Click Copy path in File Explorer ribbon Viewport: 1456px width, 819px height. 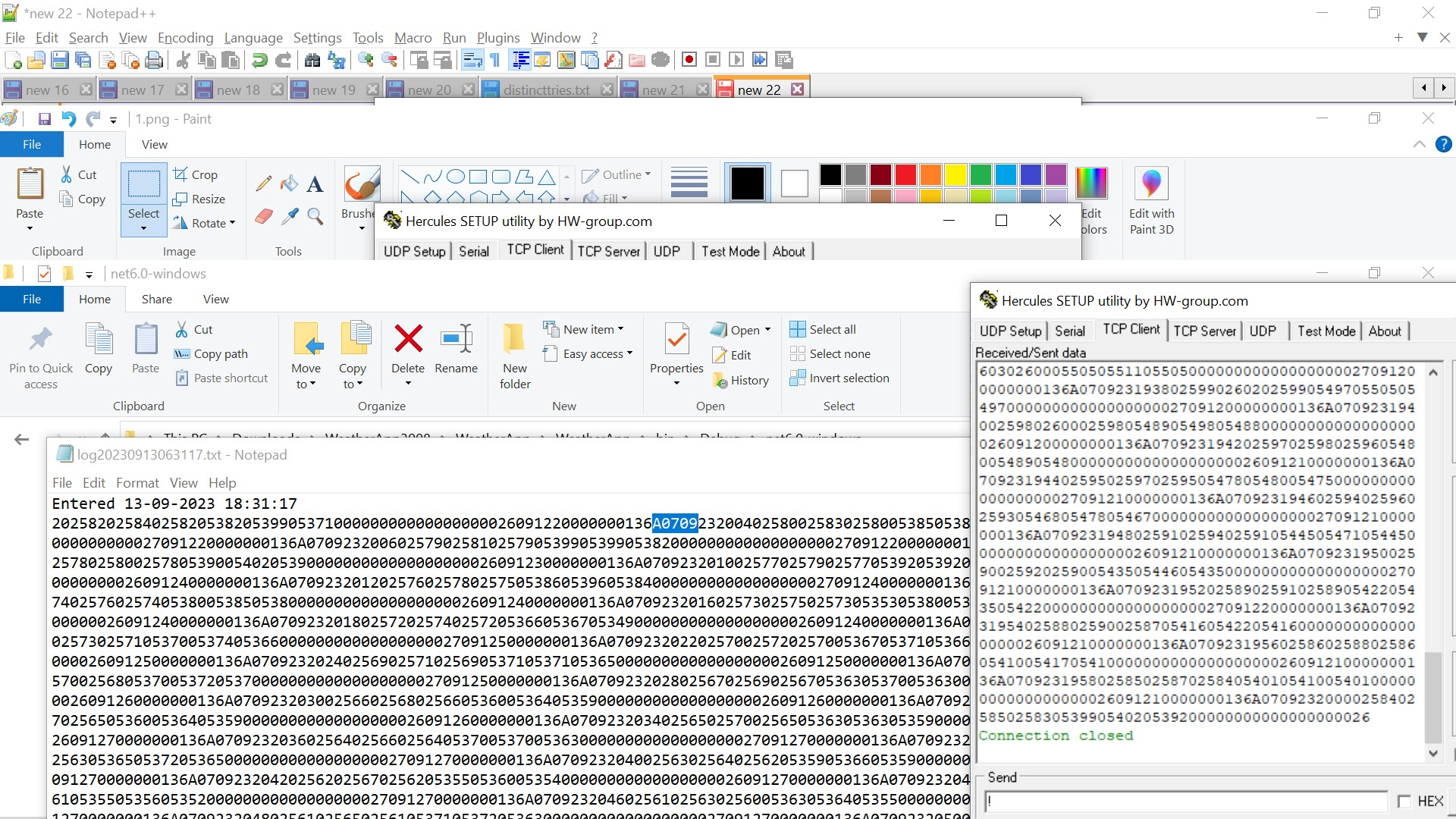(x=211, y=353)
